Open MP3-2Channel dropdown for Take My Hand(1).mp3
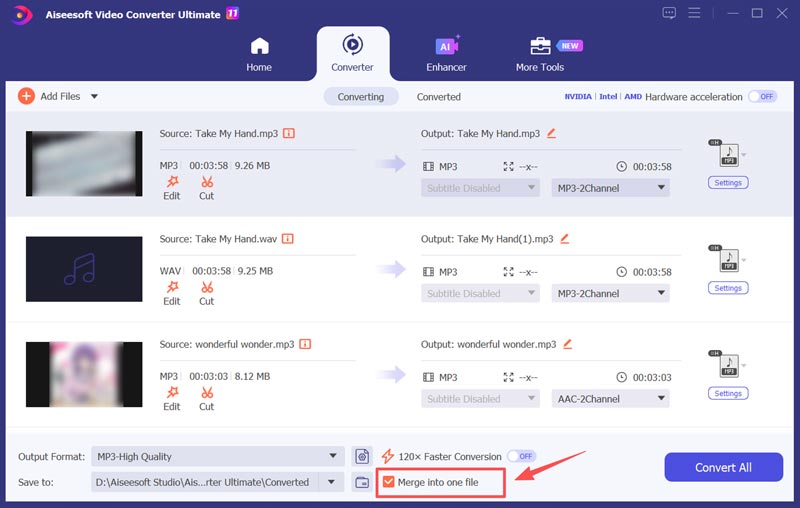This screenshot has height=508, width=800. [610, 293]
